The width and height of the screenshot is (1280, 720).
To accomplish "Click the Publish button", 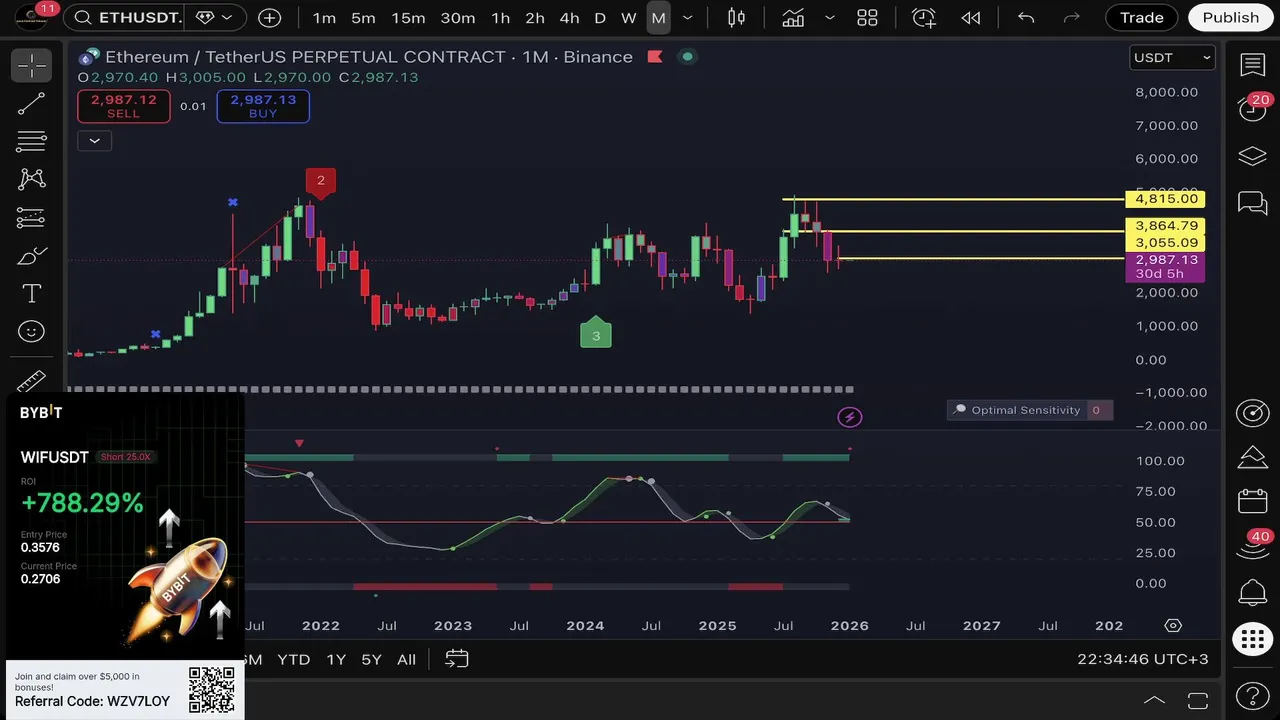I will pyautogui.click(x=1230, y=17).
